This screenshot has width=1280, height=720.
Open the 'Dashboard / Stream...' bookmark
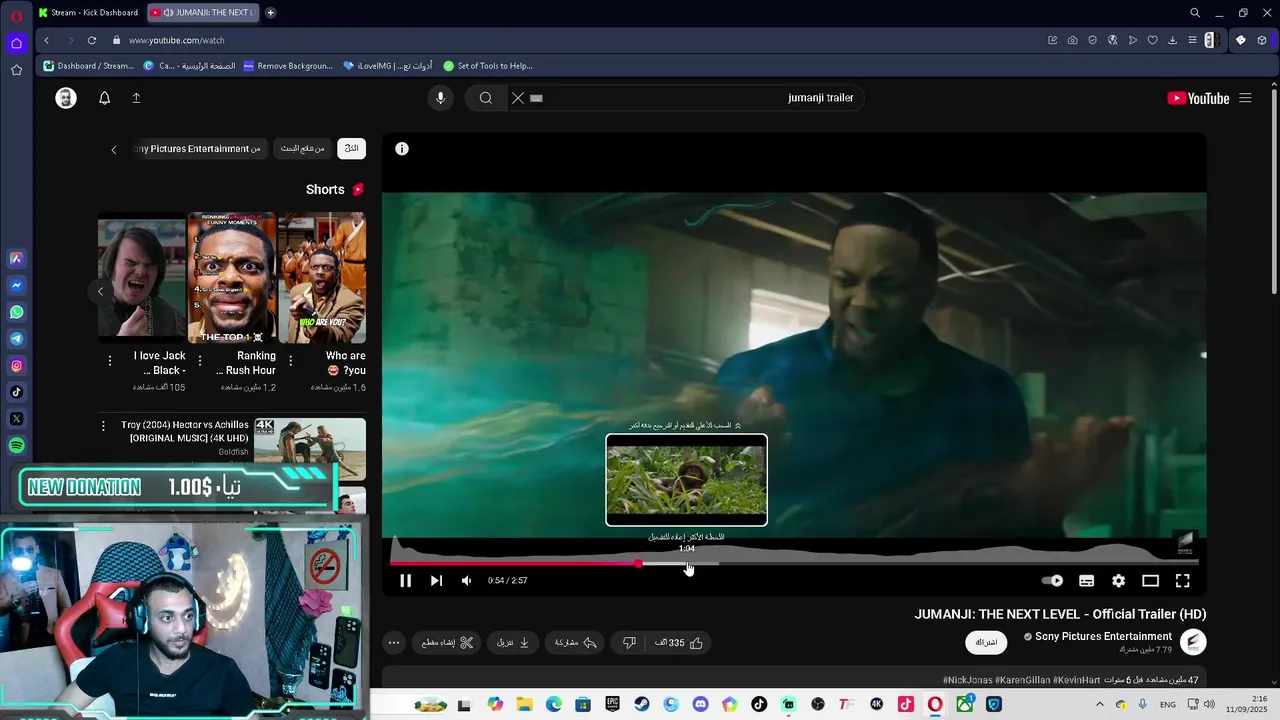(88, 66)
